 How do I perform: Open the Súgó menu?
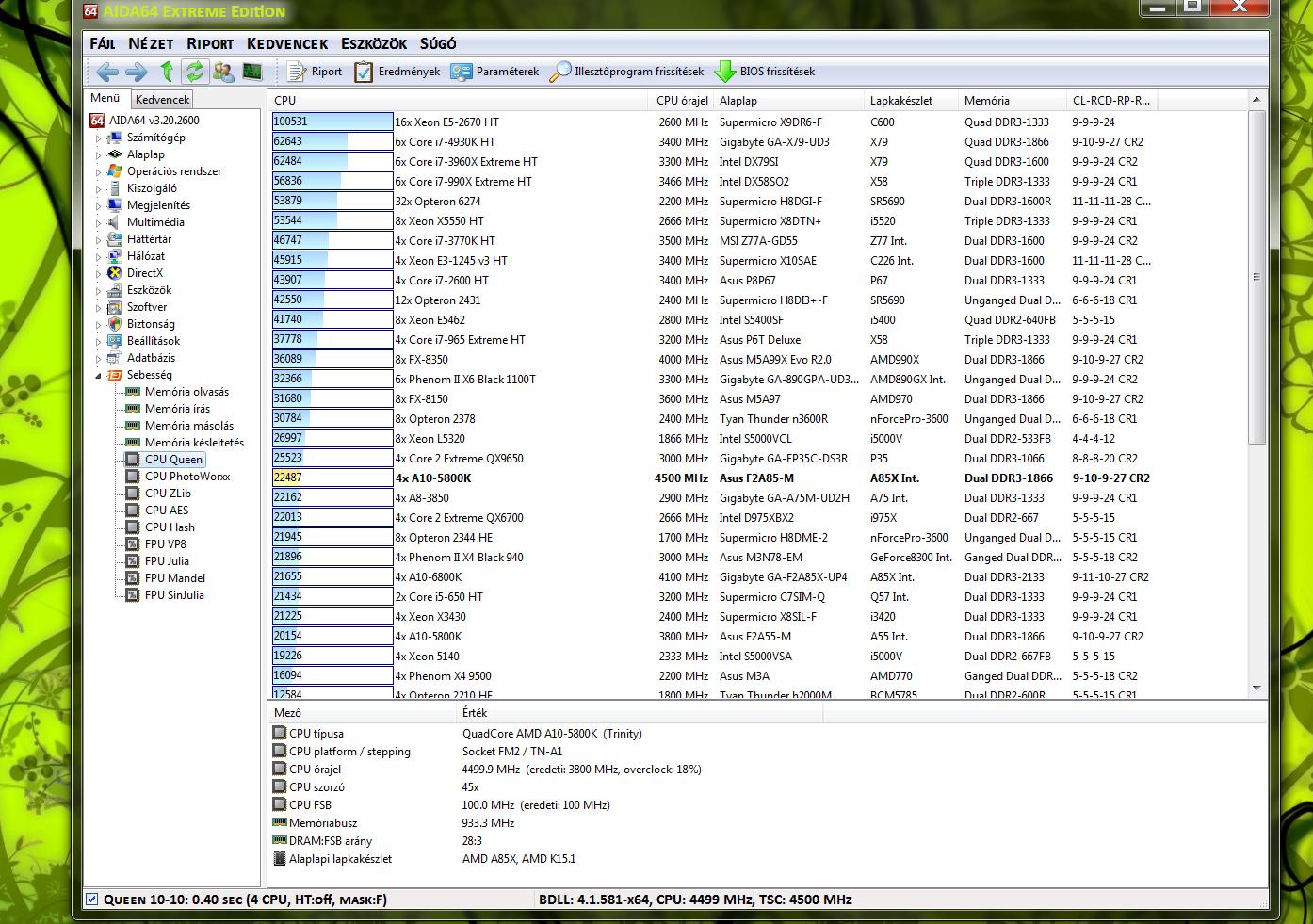[x=438, y=43]
